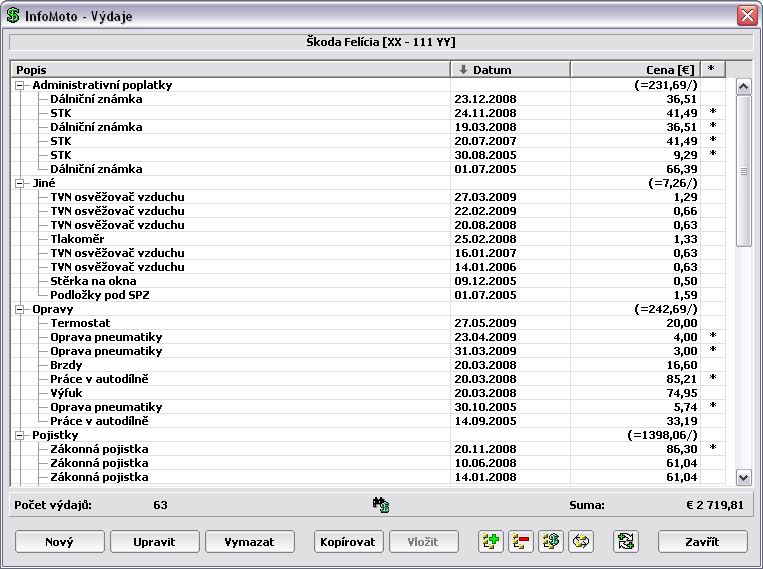The width and height of the screenshot is (763, 569).
Task: Click the expand-all tree icon button
Action: point(490,541)
